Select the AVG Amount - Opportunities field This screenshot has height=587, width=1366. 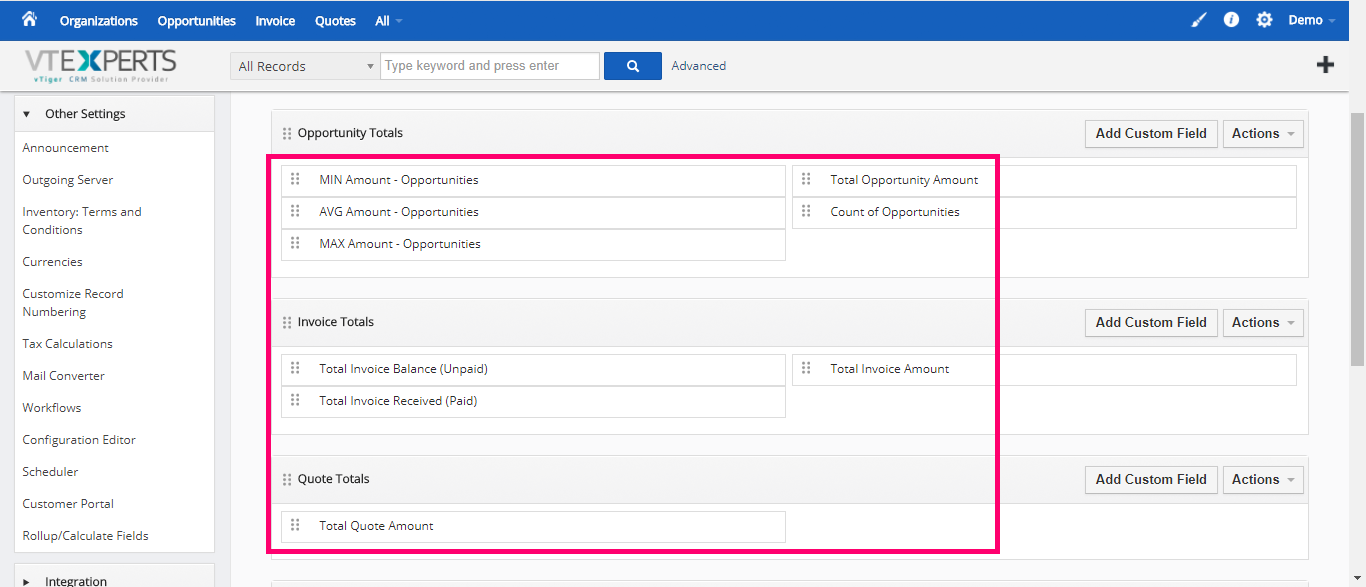tap(534, 212)
